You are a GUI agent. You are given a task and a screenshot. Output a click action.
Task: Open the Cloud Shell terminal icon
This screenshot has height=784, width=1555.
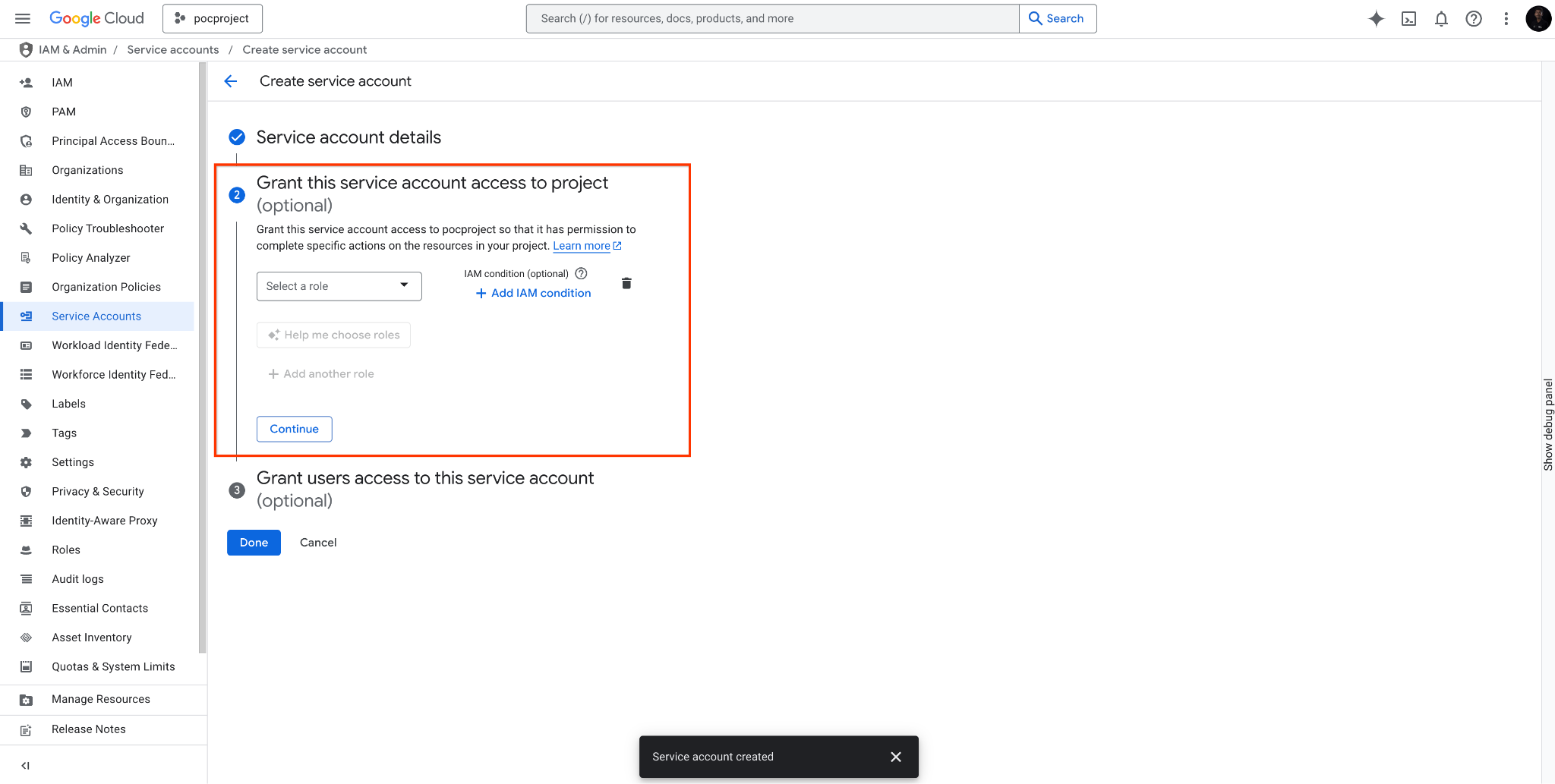[x=1408, y=18]
